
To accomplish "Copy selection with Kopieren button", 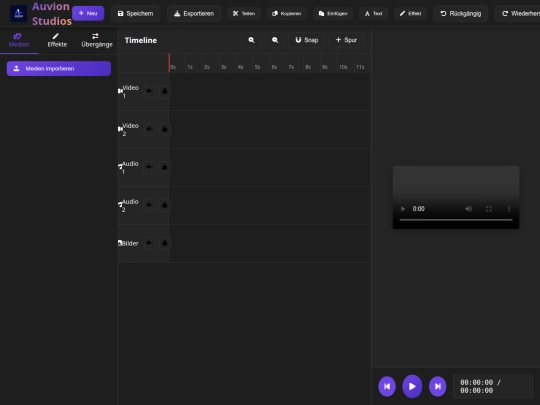I will (287, 14).
